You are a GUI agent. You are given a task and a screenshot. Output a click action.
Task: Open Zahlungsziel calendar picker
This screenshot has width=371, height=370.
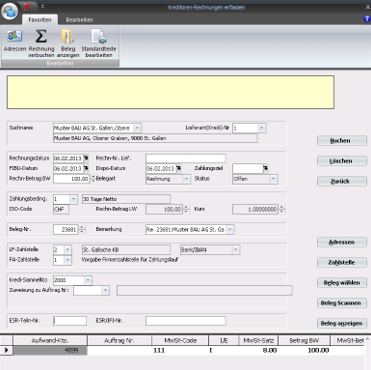click(x=266, y=169)
